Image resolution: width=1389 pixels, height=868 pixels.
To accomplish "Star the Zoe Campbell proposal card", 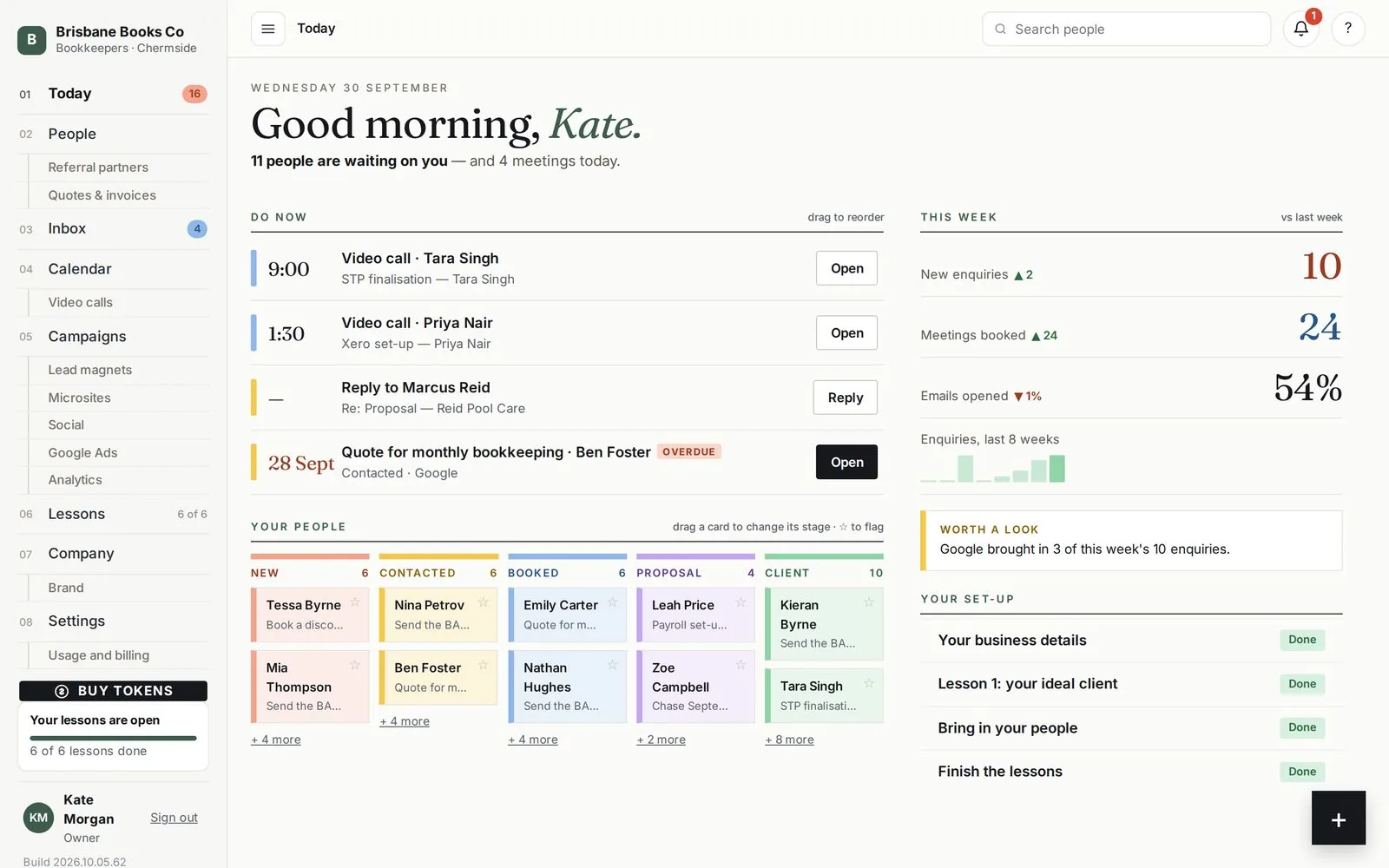I will 741,665.
